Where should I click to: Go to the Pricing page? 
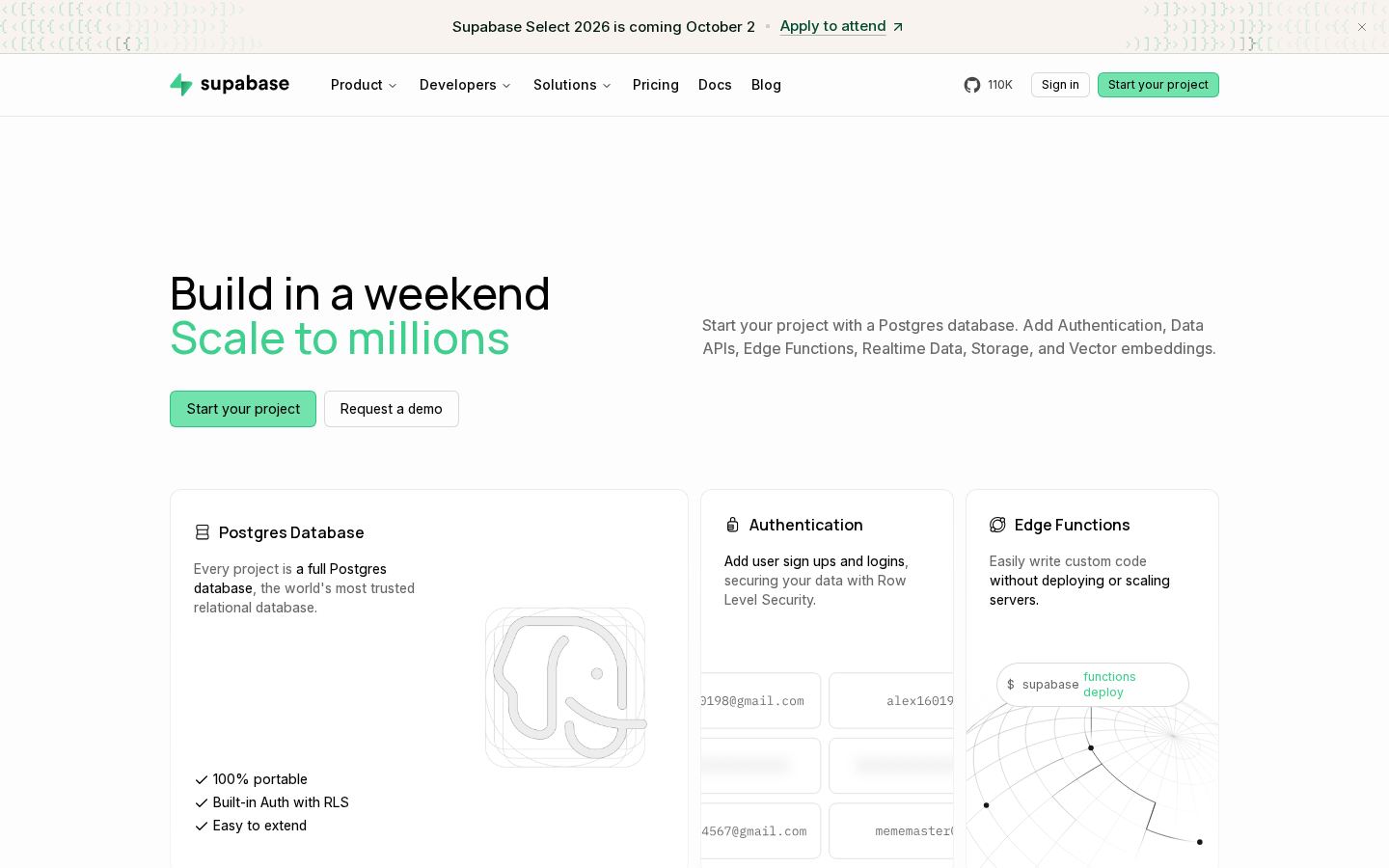(x=656, y=85)
